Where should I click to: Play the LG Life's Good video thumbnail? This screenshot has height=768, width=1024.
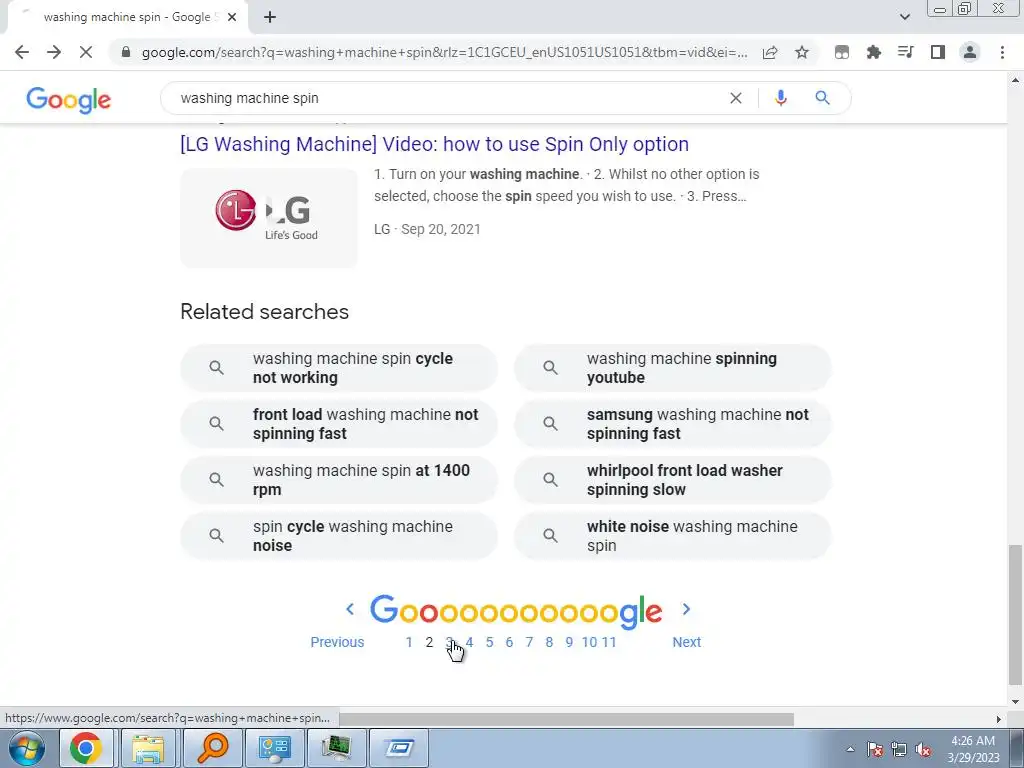point(269,218)
